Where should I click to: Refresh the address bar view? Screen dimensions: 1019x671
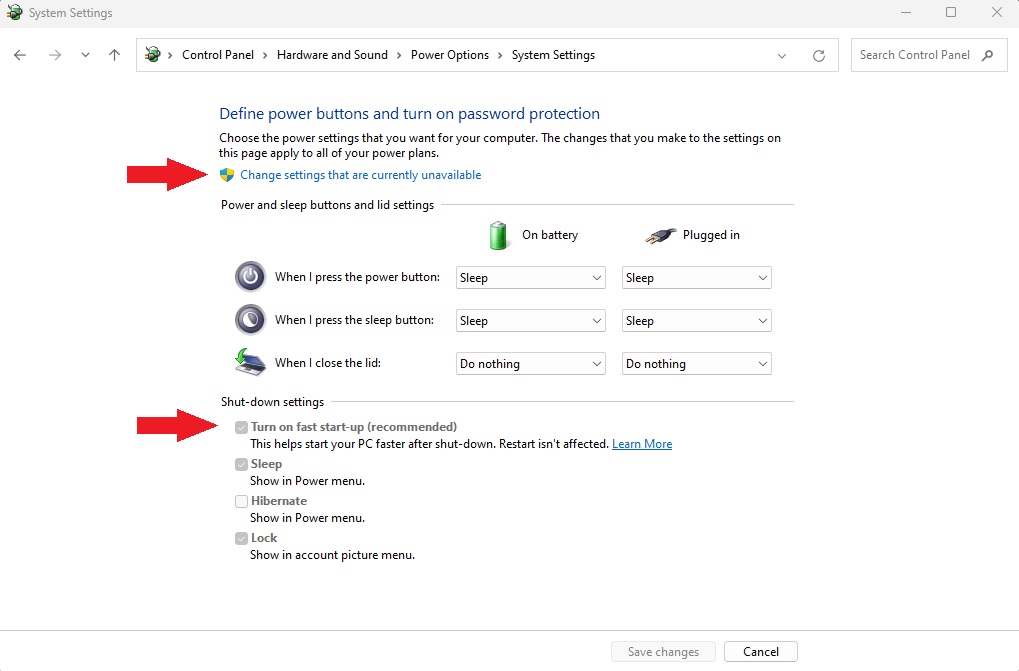[819, 56]
